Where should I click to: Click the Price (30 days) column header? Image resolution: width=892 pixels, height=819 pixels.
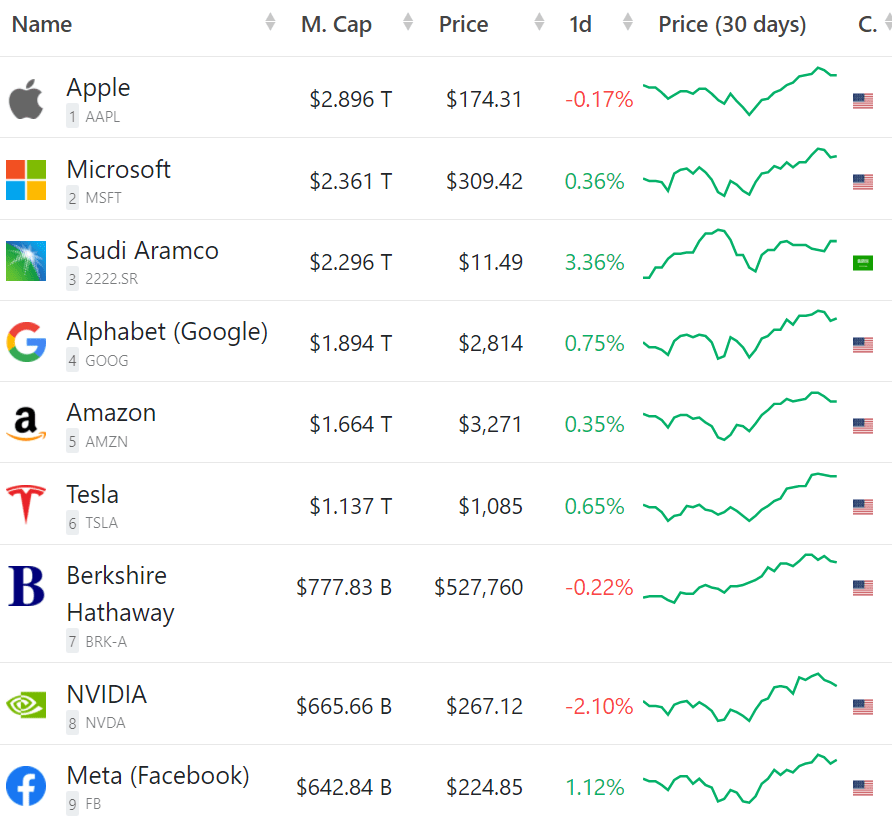pos(732,25)
